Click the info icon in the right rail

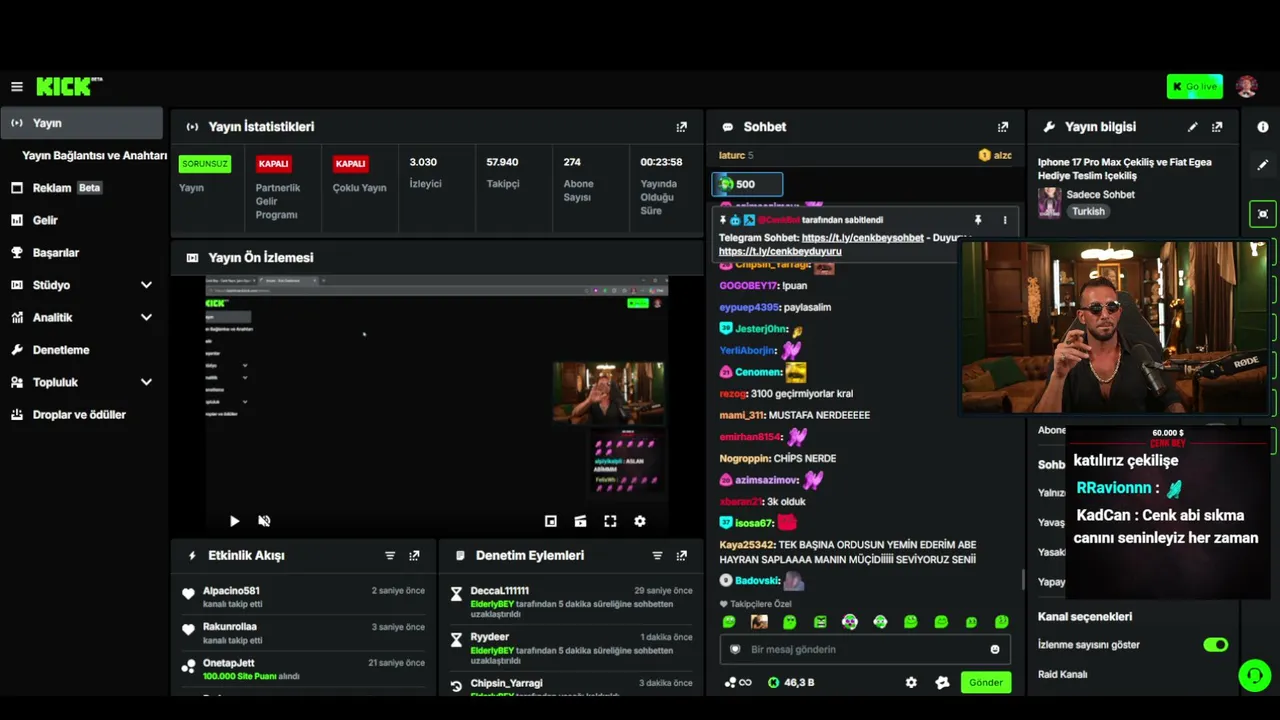pyautogui.click(x=1263, y=127)
